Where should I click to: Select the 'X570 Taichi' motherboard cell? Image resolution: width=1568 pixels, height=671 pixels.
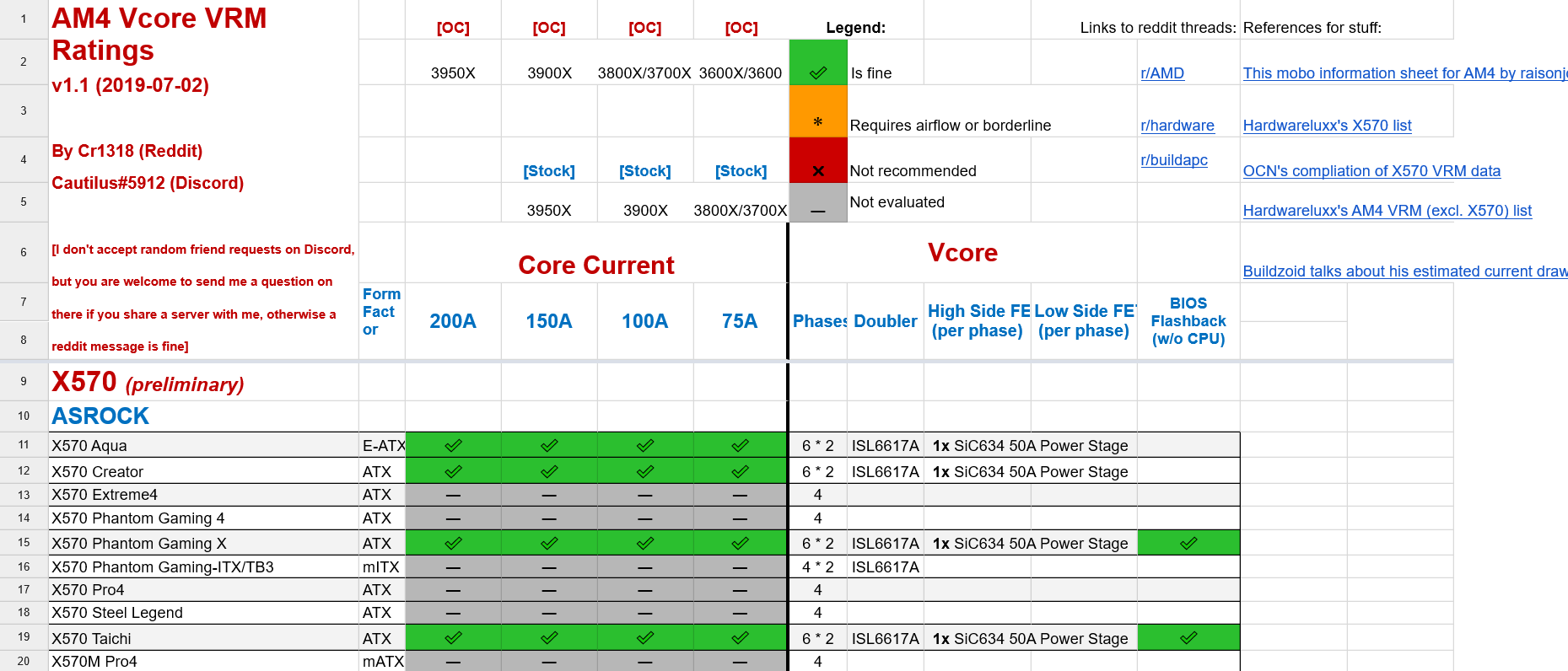(x=203, y=639)
